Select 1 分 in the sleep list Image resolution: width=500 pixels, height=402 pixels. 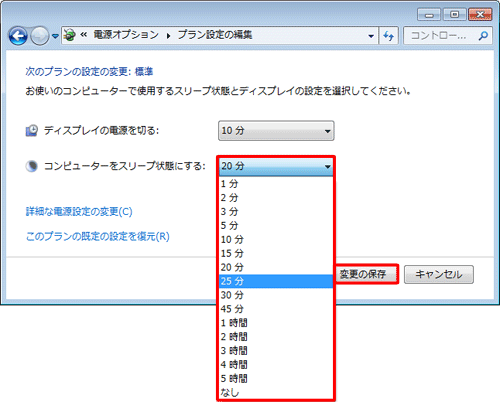pos(276,184)
